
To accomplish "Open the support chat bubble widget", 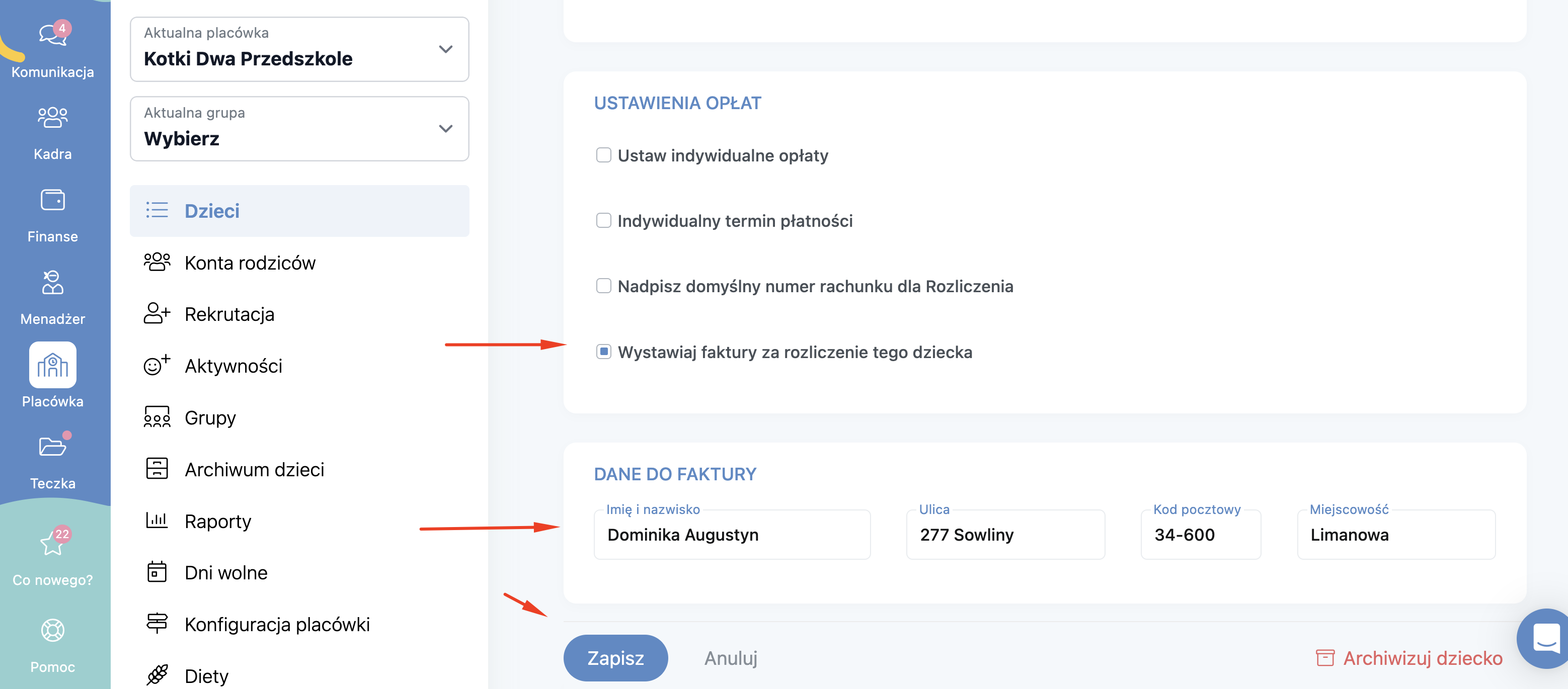I will [1546, 639].
